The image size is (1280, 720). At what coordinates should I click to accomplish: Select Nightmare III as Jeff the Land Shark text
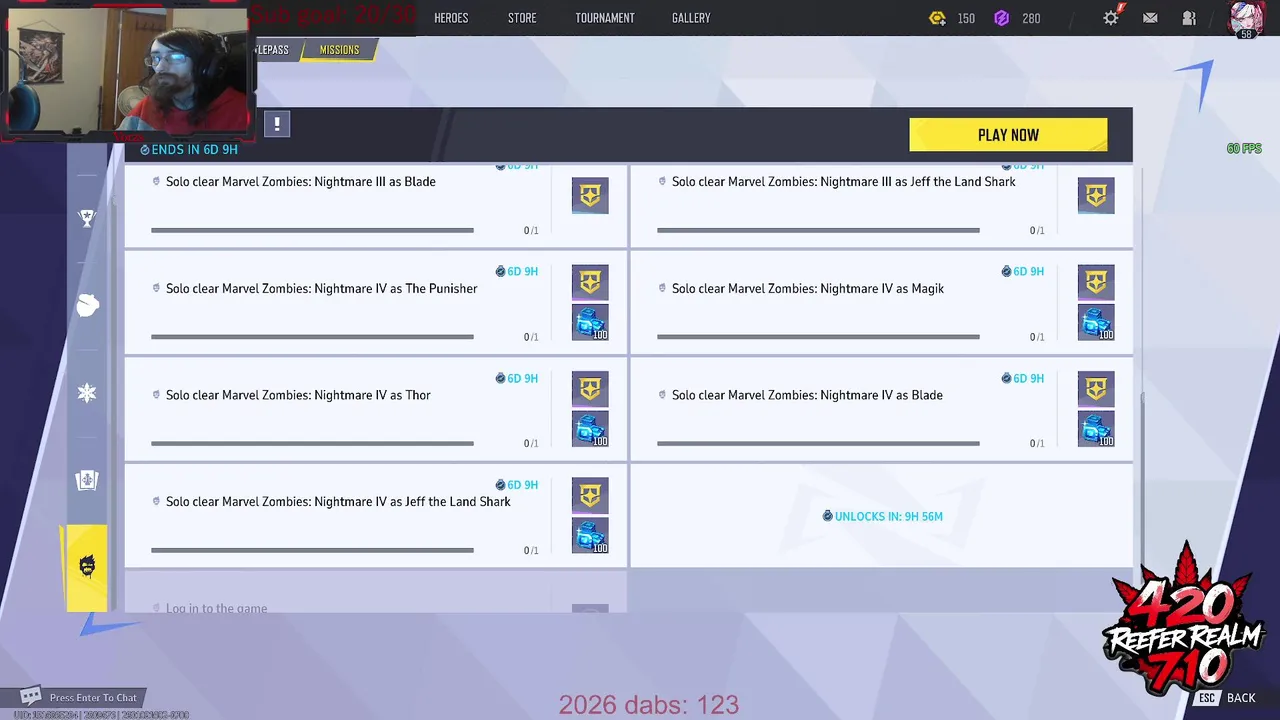click(843, 182)
